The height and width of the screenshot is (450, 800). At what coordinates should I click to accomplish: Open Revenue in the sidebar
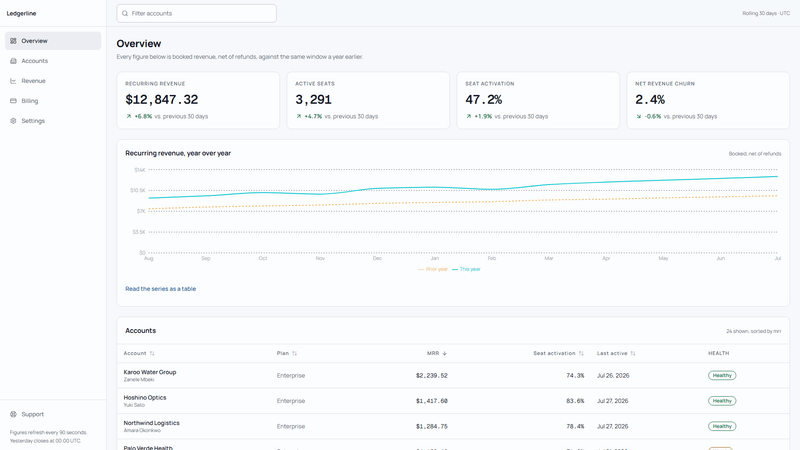pos(53,81)
